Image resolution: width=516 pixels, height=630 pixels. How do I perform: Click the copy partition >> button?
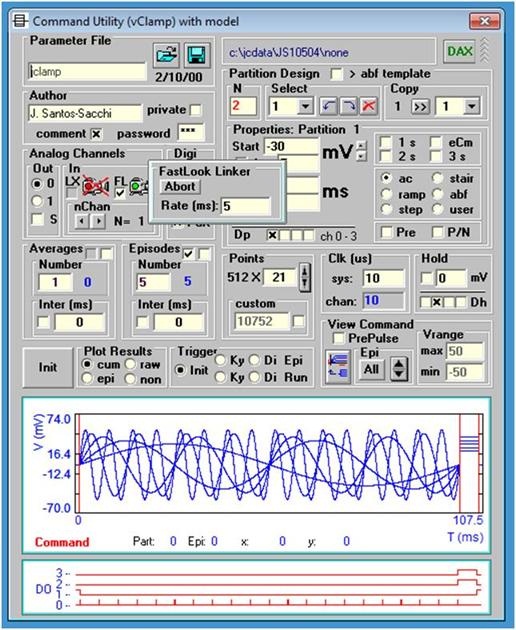[420, 107]
